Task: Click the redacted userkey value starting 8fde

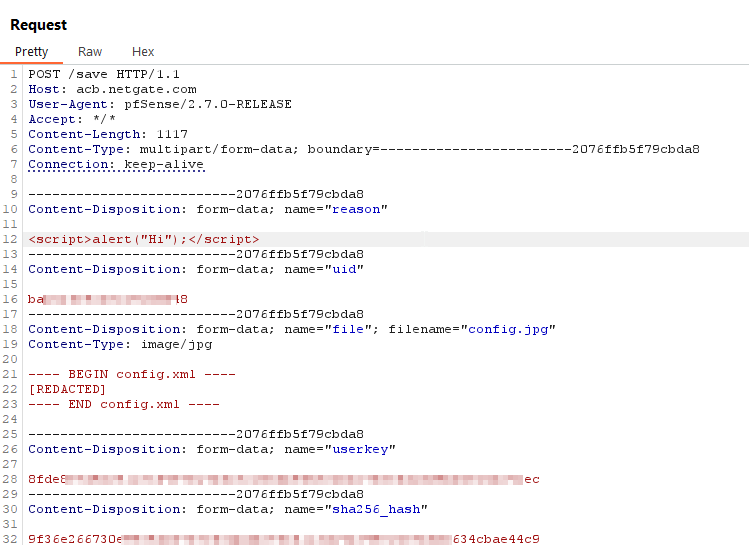Action: [284, 479]
